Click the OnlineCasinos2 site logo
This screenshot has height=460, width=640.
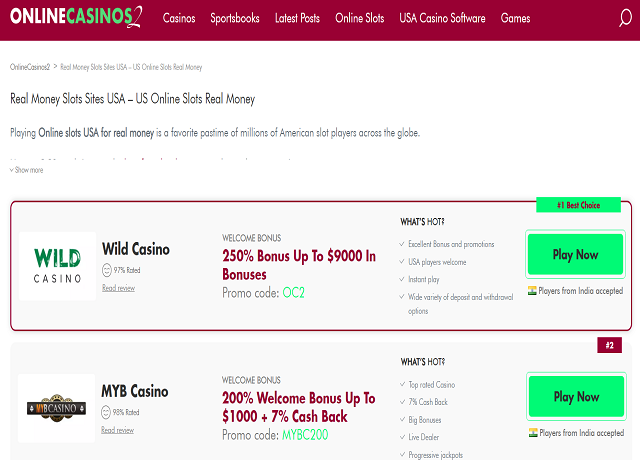click(x=76, y=18)
